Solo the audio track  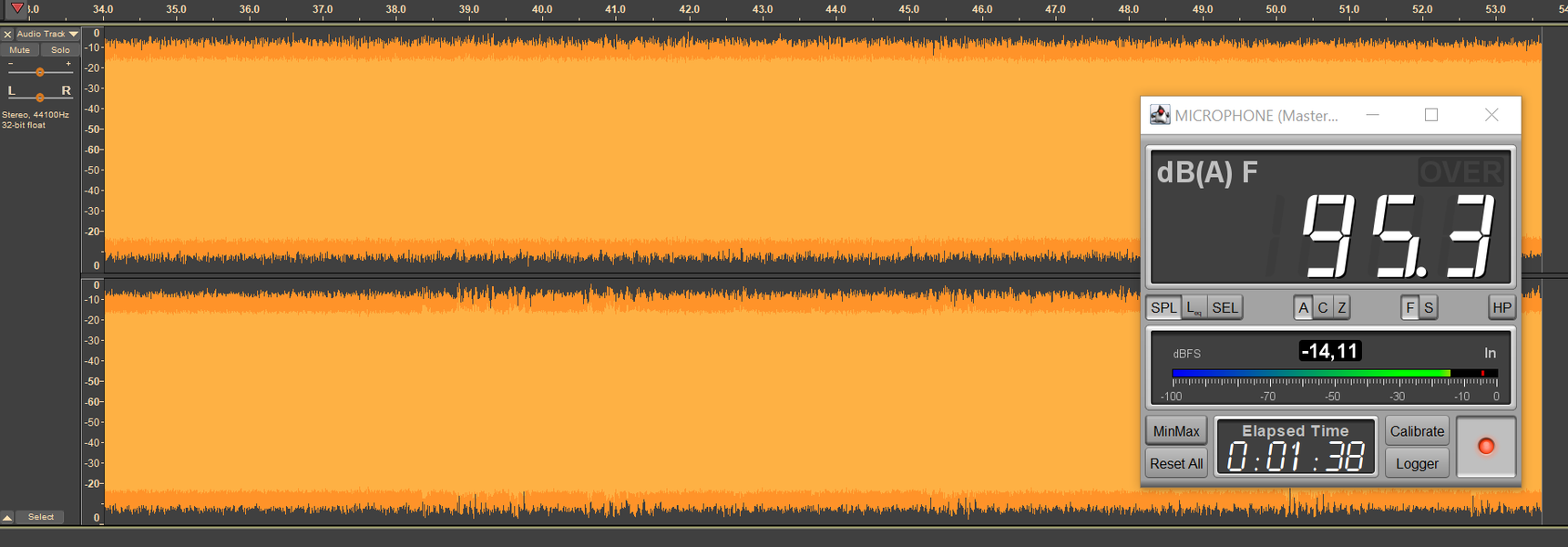60,50
